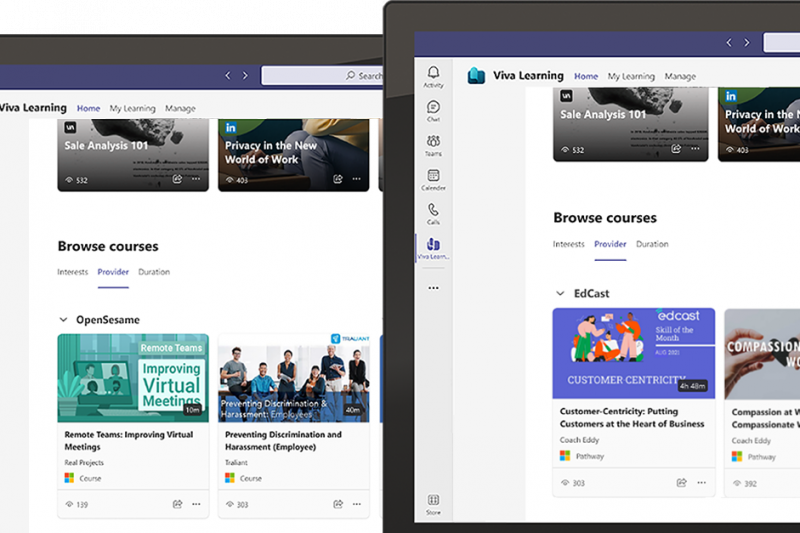Share Sale Analysis 101 in left window
Image resolution: width=800 pixels, height=533 pixels.
click(177, 179)
